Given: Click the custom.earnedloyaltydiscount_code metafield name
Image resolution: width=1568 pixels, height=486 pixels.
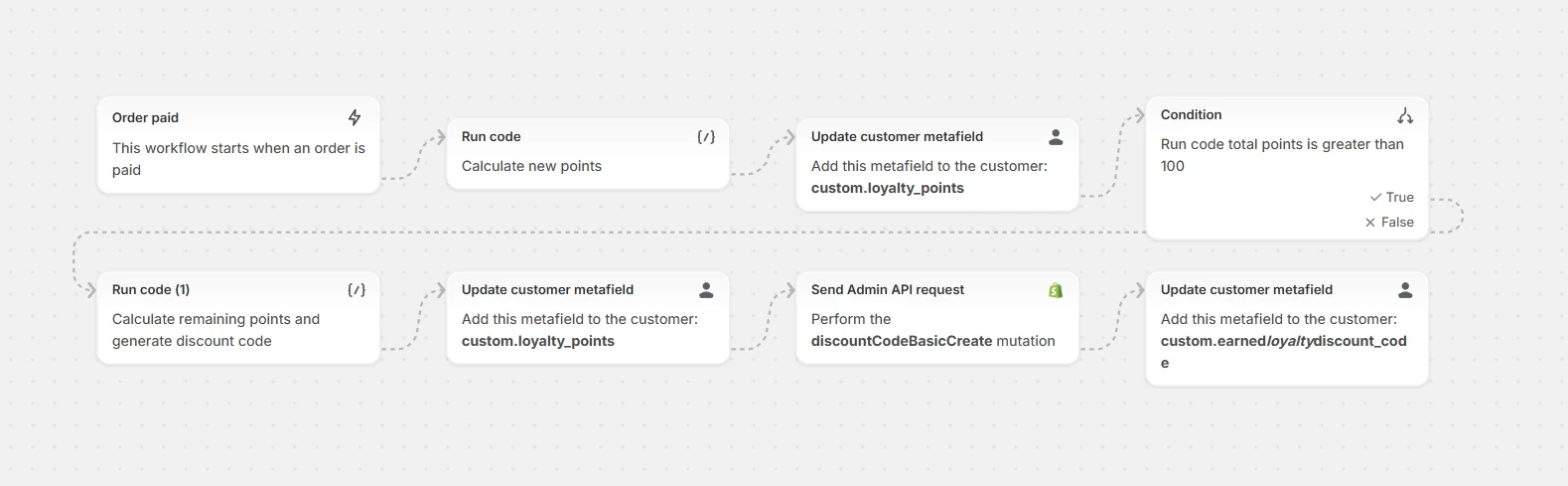Looking at the screenshot, I should [1283, 341].
